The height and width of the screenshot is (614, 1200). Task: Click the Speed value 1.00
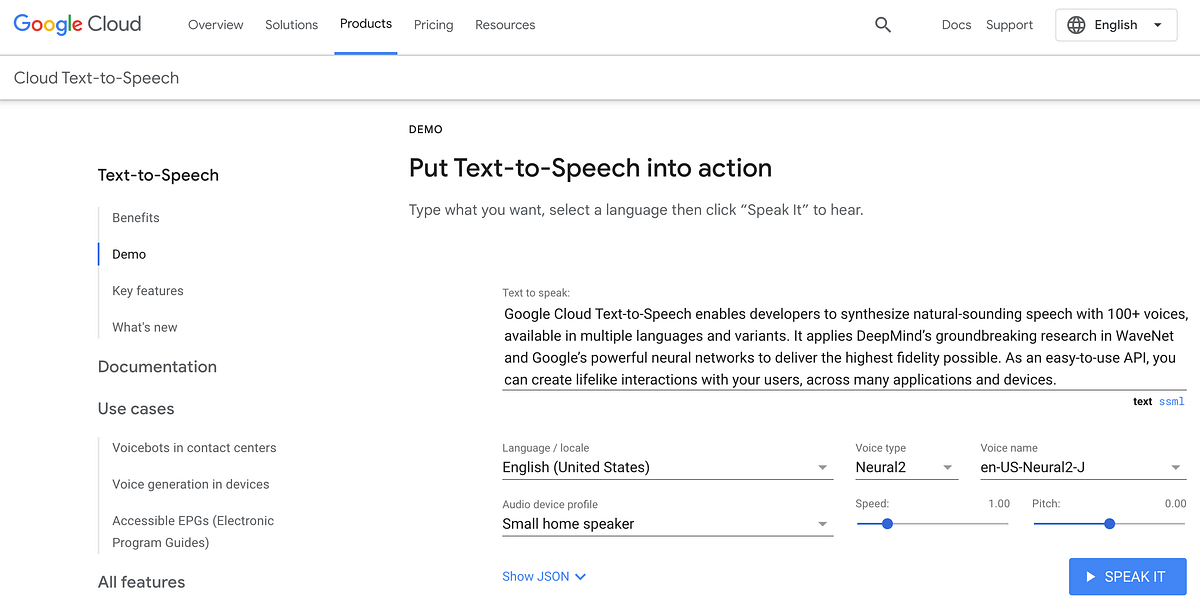[x=999, y=504]
